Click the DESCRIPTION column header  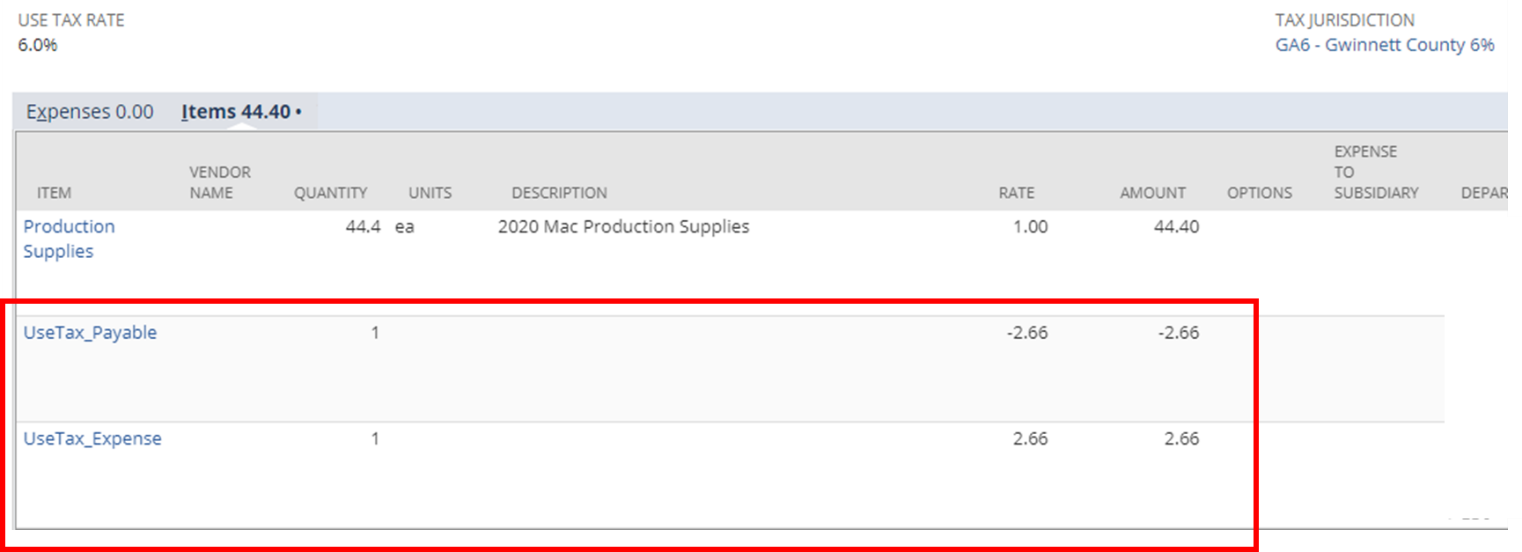click(x=559, y=193)
